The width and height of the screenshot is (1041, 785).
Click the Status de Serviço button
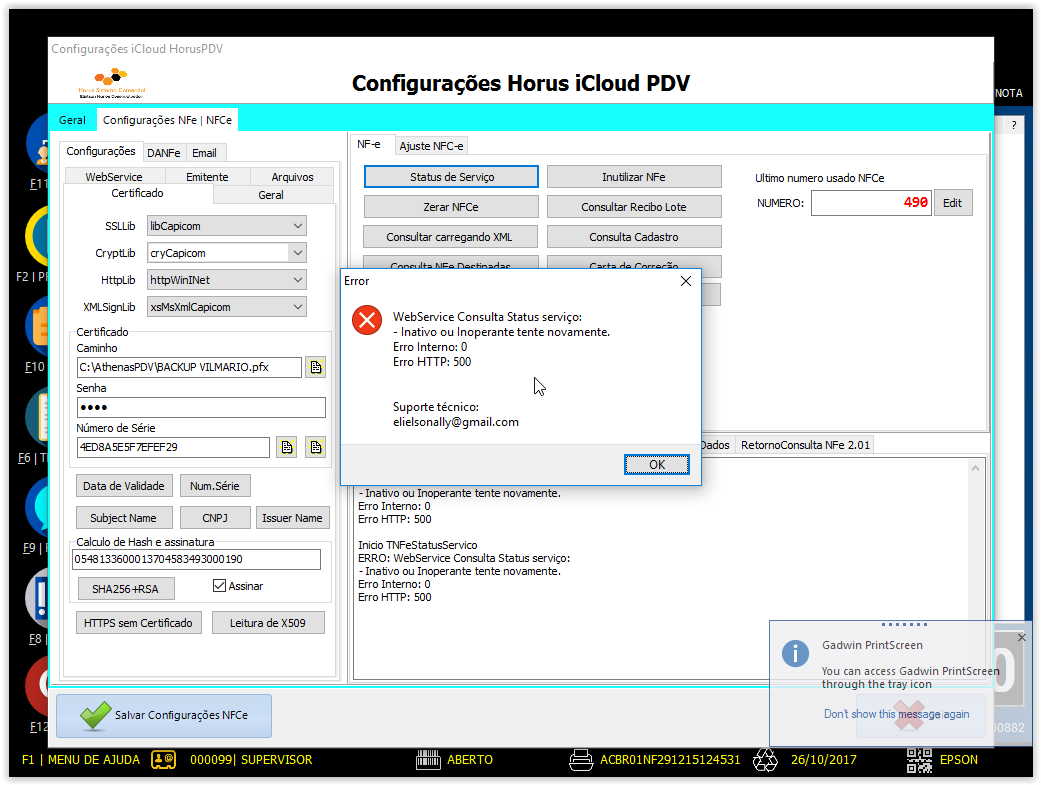(x=451, y=177)
